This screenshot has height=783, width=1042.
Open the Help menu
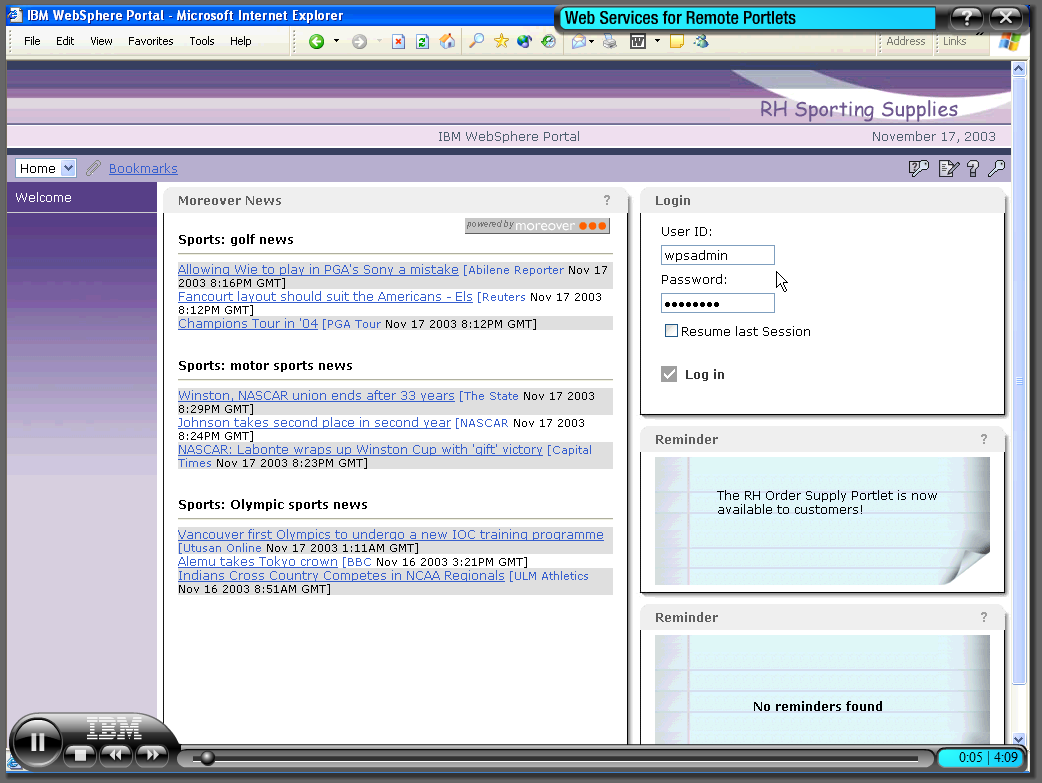241,41
